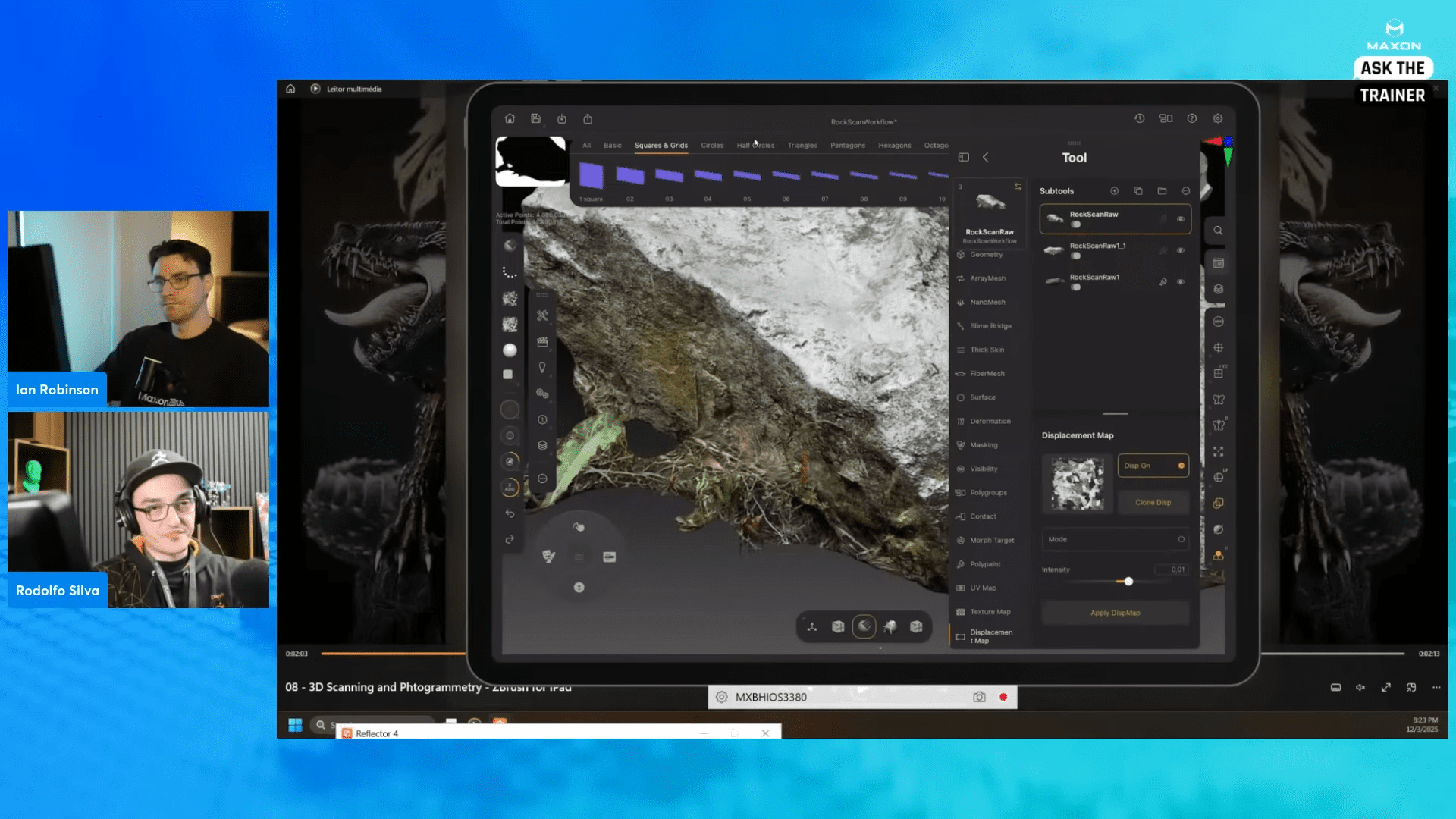
Task: Click the subtool folder icon
Action: point(1162,191)
